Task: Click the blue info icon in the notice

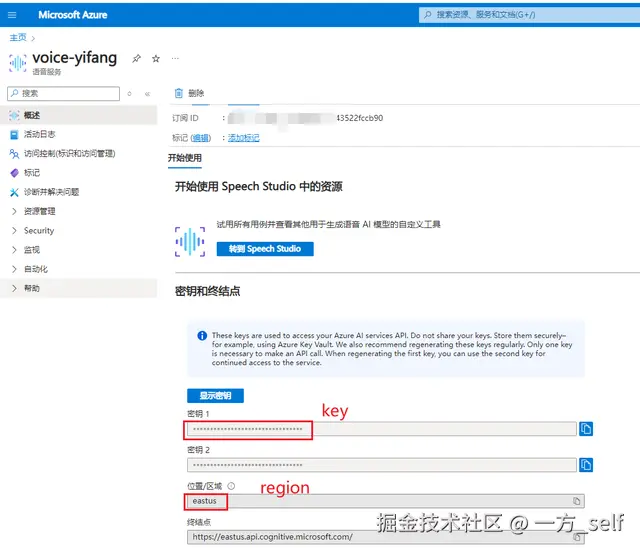Action: [x=202, y=335]
